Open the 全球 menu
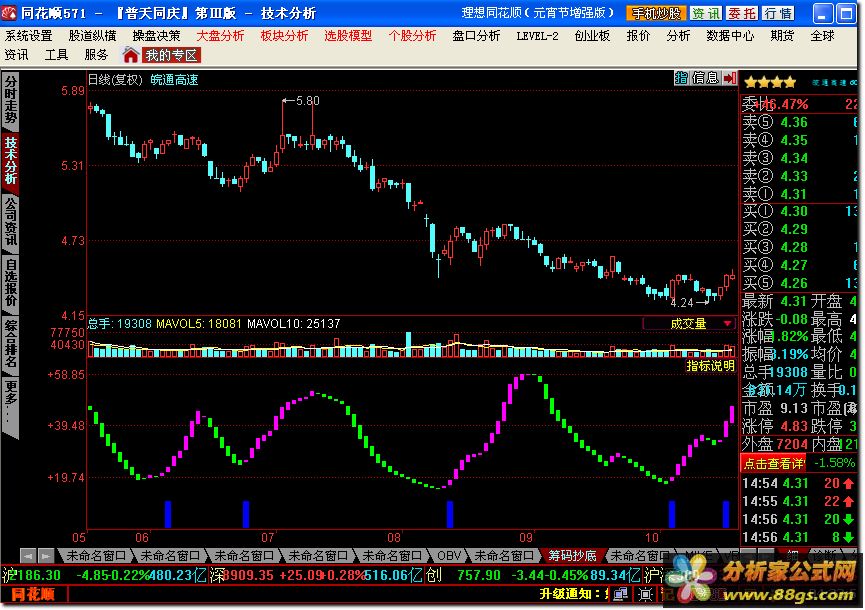The height and width of the screenshot is (610, 865). click(823, 36)
